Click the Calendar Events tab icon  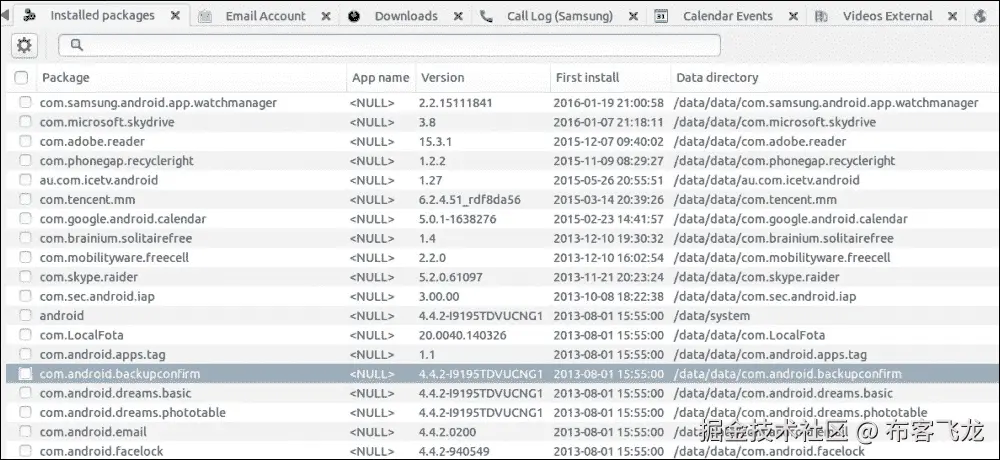pyautogui.click(x=662, y=17)
